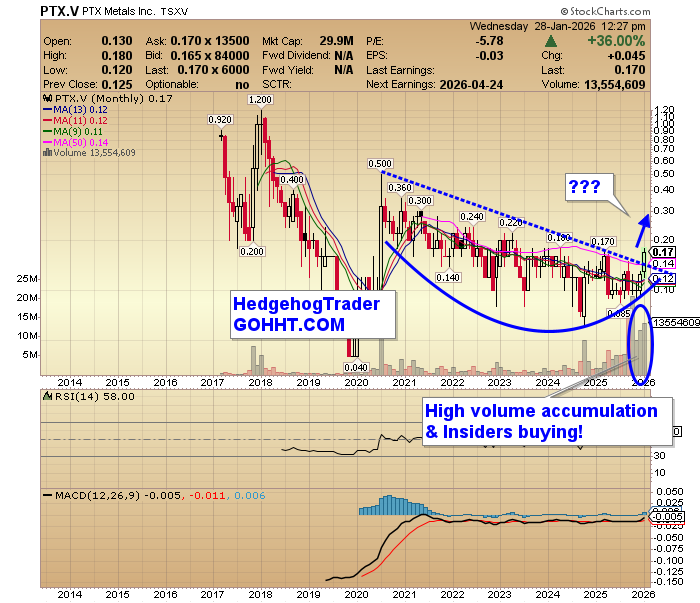Click the 1.200 peak price label
The height and width of the screenshot is (603, 700).
click(x=260, y=100)
